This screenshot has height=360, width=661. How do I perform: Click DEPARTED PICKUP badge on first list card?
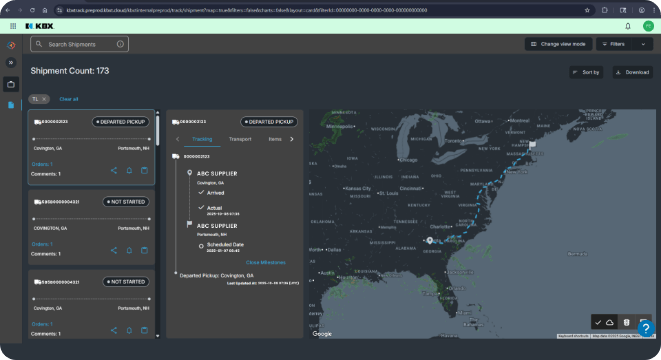click(121, 122)
